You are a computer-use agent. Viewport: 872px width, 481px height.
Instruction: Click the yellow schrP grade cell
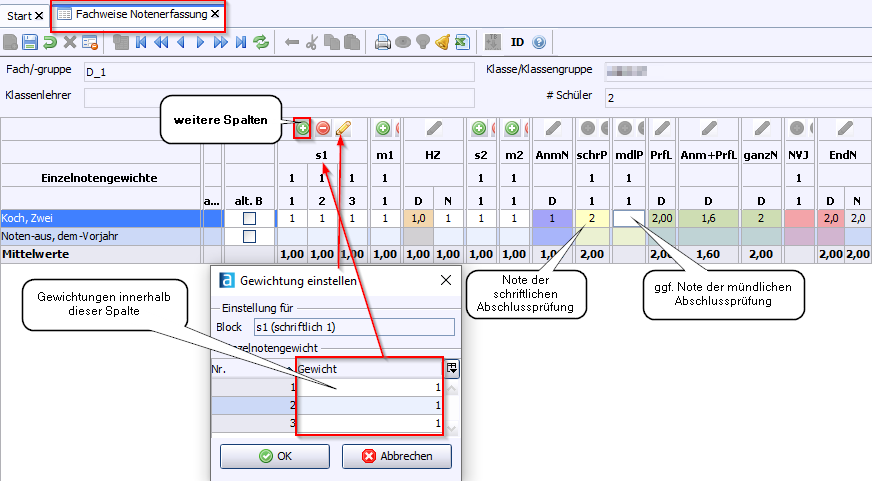coord(592,218)
